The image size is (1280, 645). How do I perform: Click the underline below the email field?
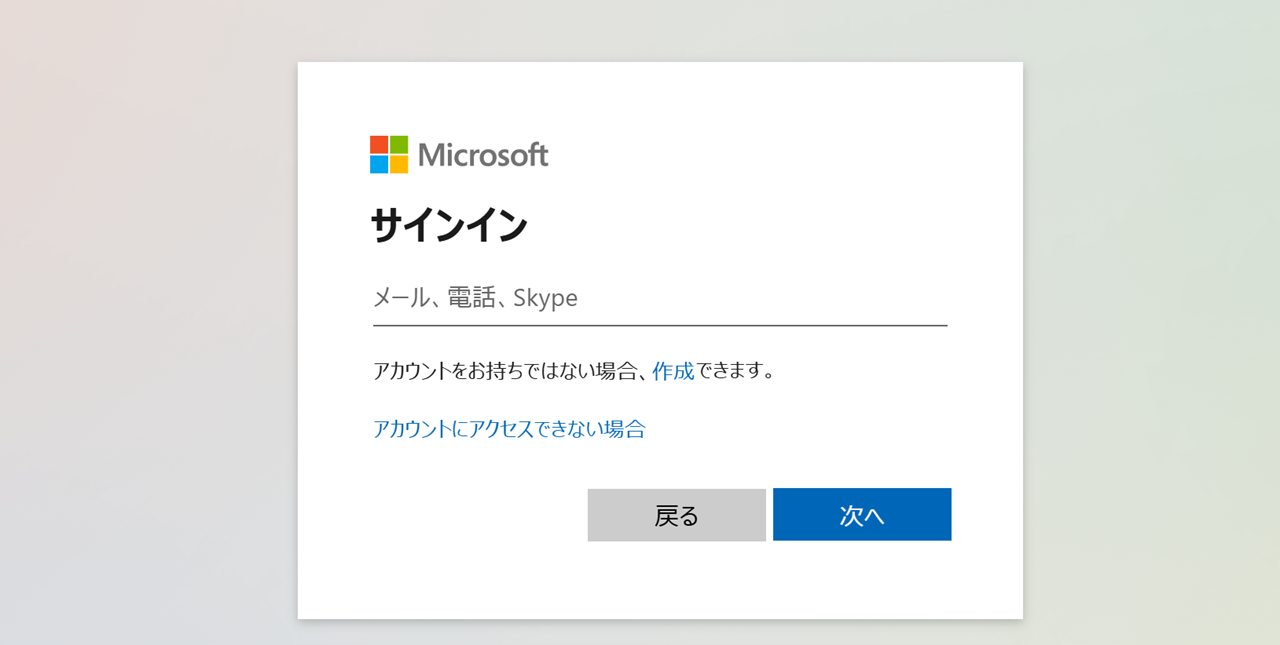point(660,323)
